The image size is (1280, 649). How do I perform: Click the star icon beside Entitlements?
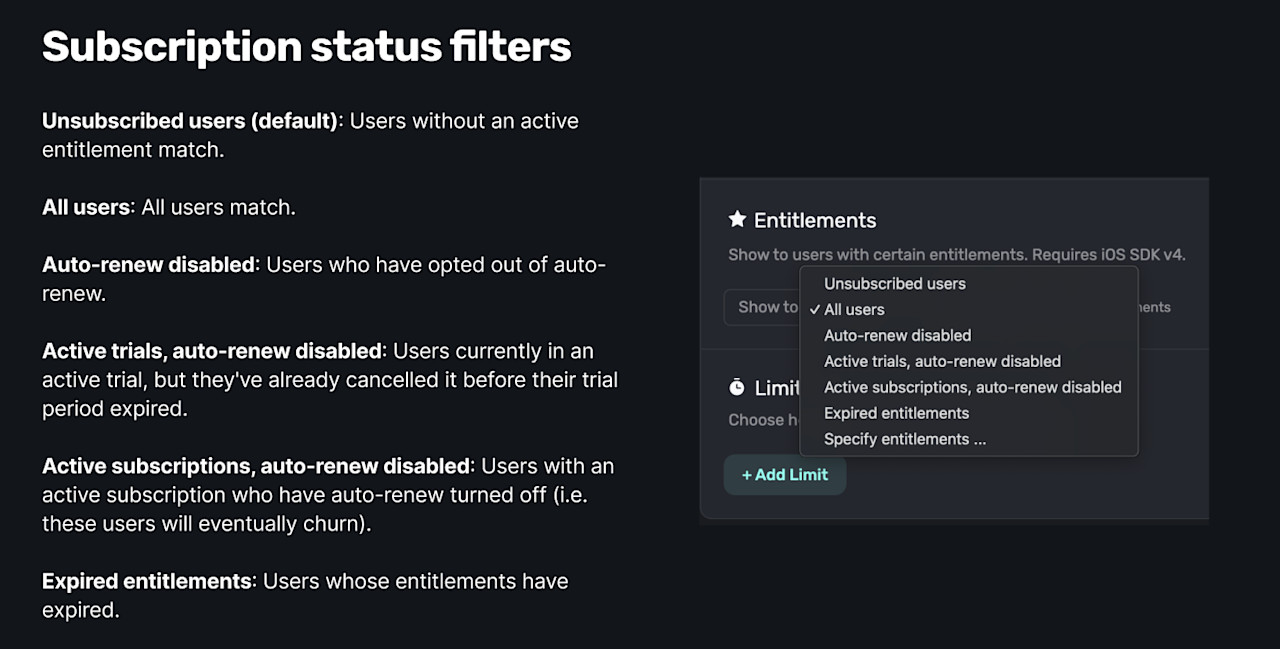pyautogui.click(x=737, y=220)
